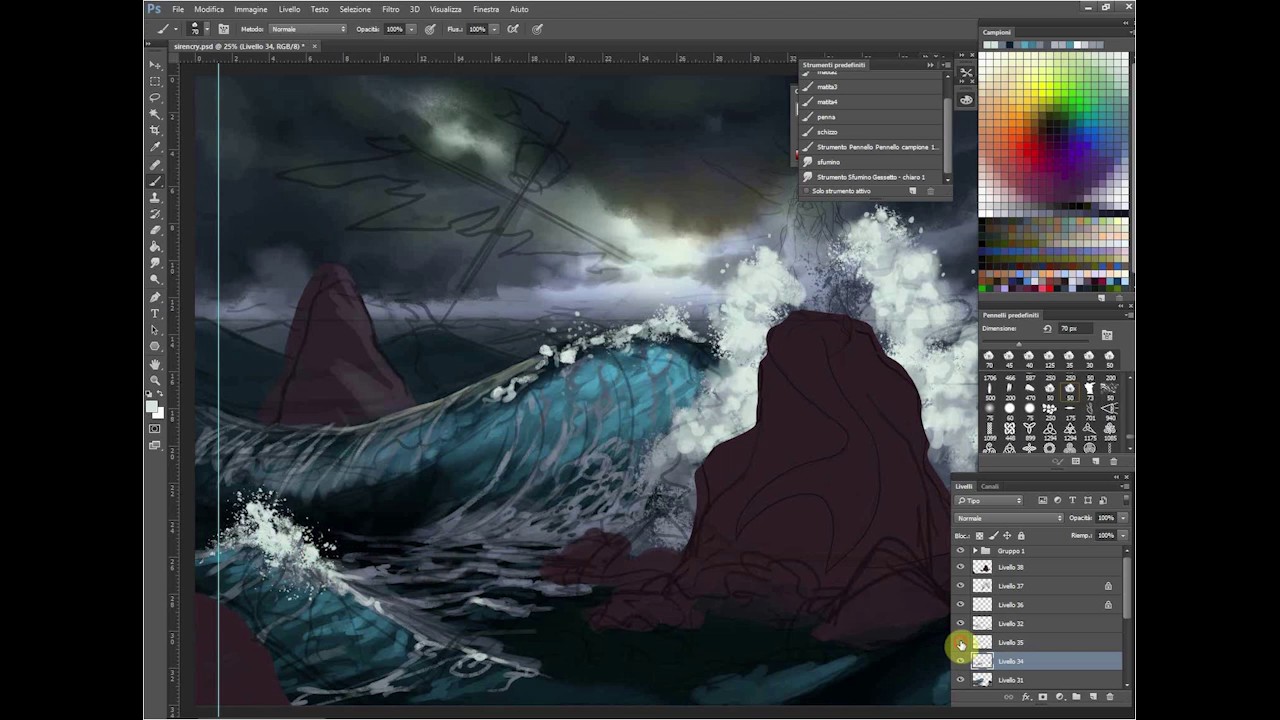Hide layer Livello 36
Viewport: 1280px width, 720px height.
961,605
